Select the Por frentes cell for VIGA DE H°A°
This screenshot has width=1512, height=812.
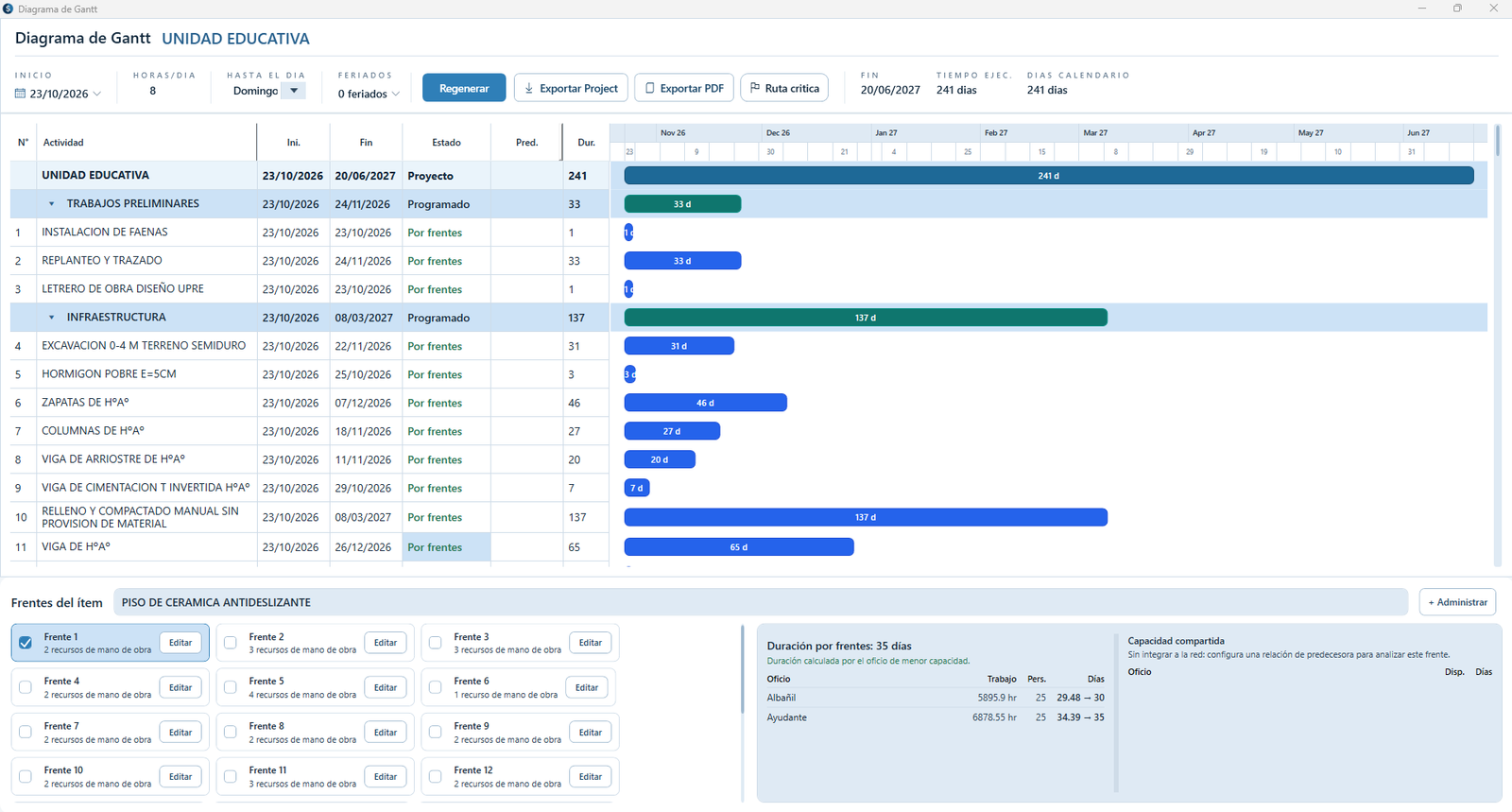click(x=447, y=547)
